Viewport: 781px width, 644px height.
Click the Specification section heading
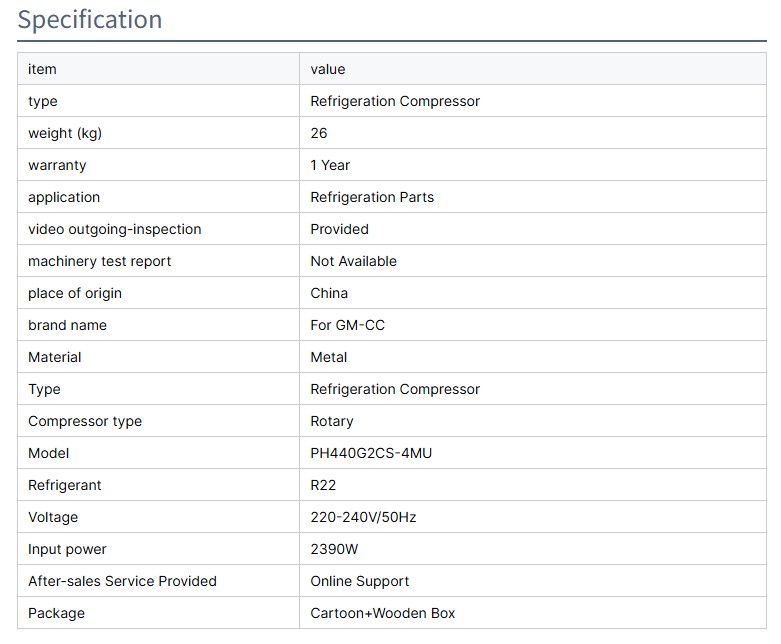(x=90, y=20)
